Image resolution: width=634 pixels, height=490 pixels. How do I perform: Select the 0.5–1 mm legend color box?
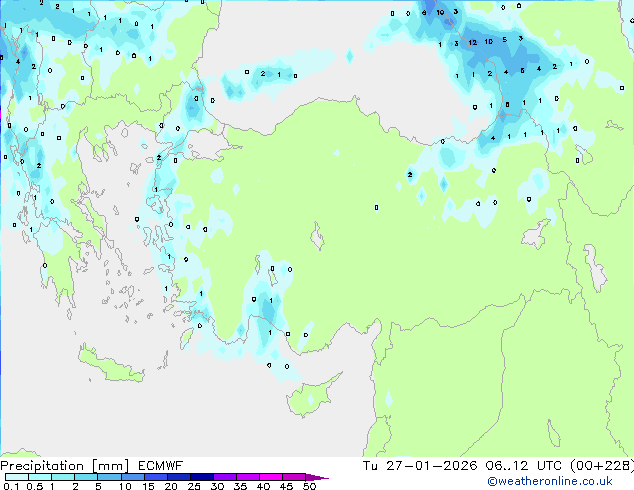pyautogui.click(x=40, y=477)
